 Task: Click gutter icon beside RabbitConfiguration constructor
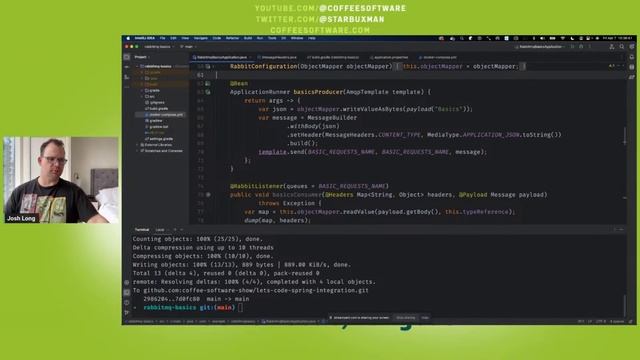[208, 67]
